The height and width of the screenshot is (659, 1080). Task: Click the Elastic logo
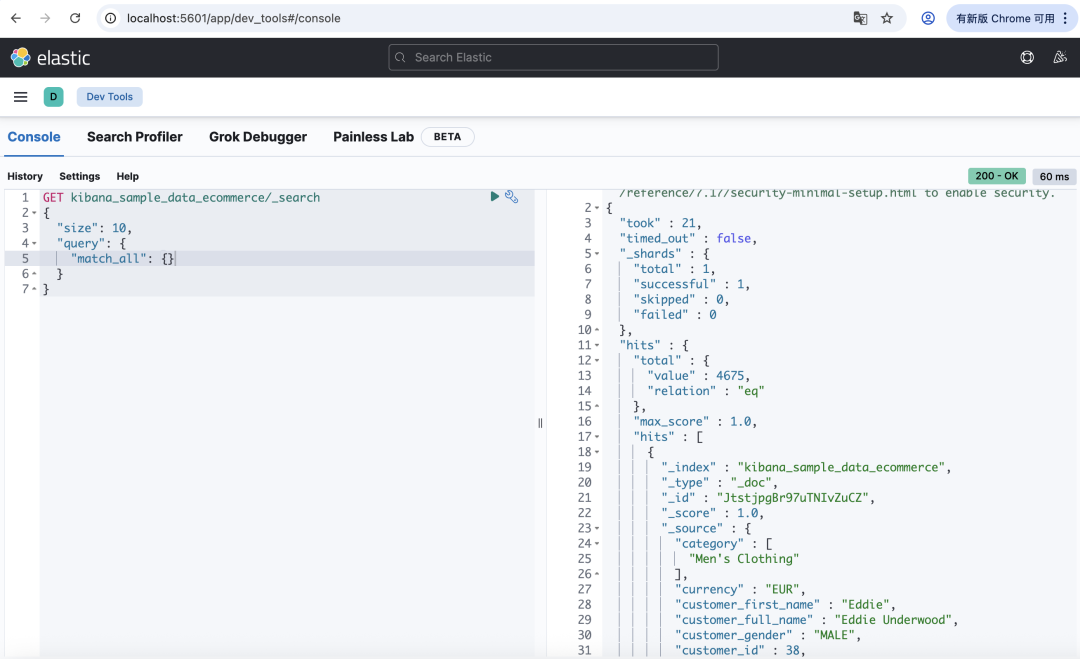click(x=50, y=58)
